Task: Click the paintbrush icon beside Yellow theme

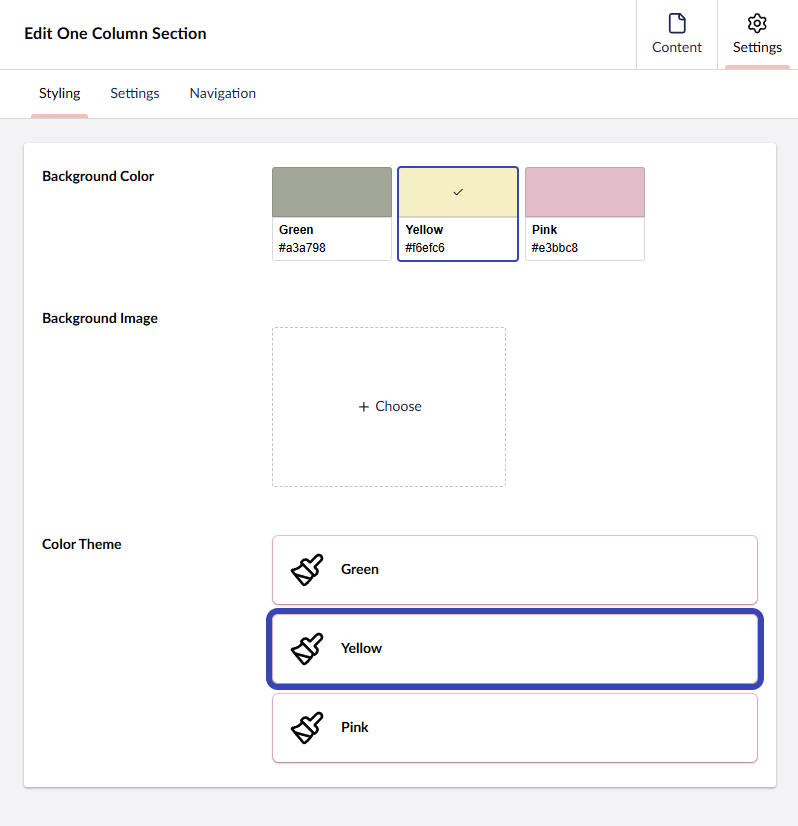Action: [x=307, y=649]
